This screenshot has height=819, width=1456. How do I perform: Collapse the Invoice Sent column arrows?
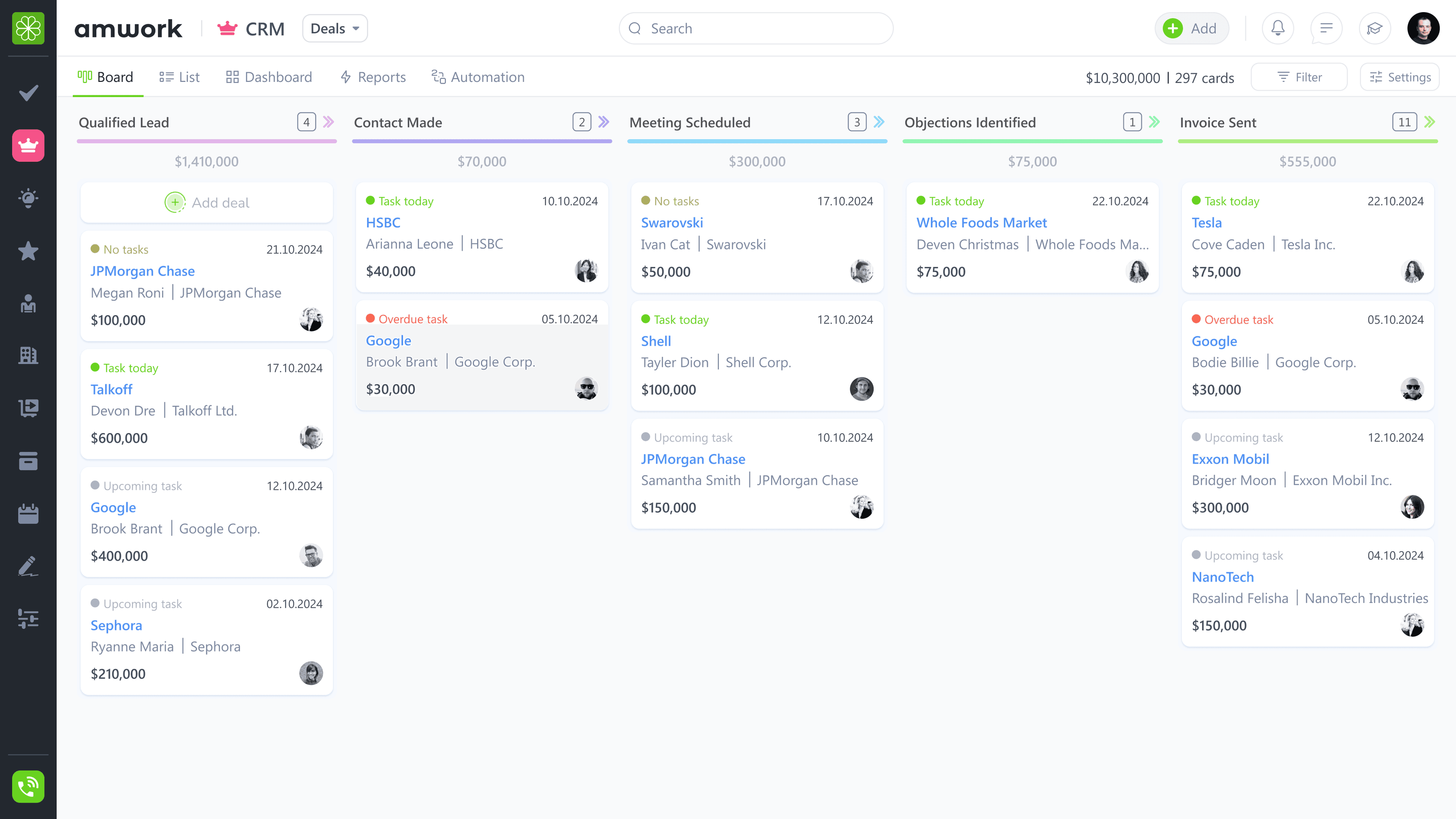[1429, 122]
